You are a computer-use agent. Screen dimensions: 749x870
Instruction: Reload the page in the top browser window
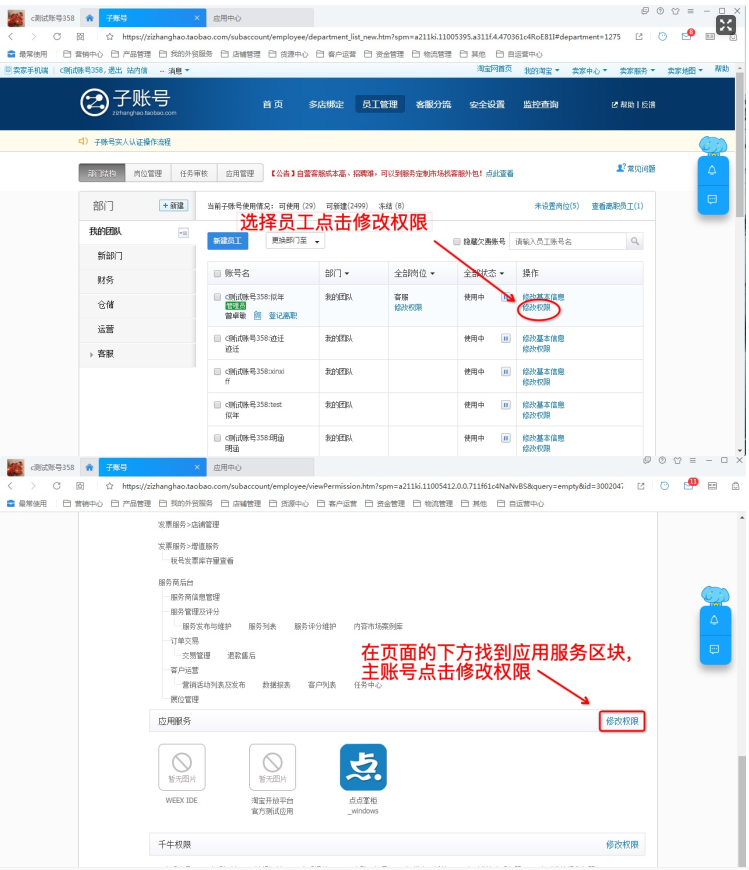click(57, 37)
